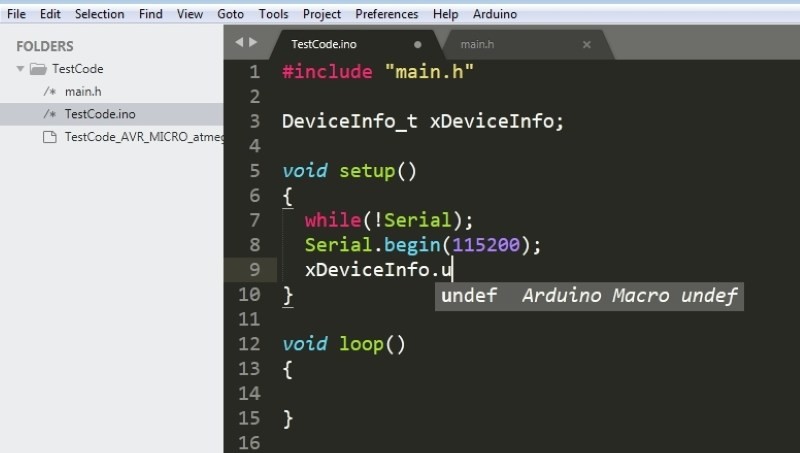This screenshot has width=800, height=453.
Task: Click the TestCode folder icon
Action: (x=38, y=68)
